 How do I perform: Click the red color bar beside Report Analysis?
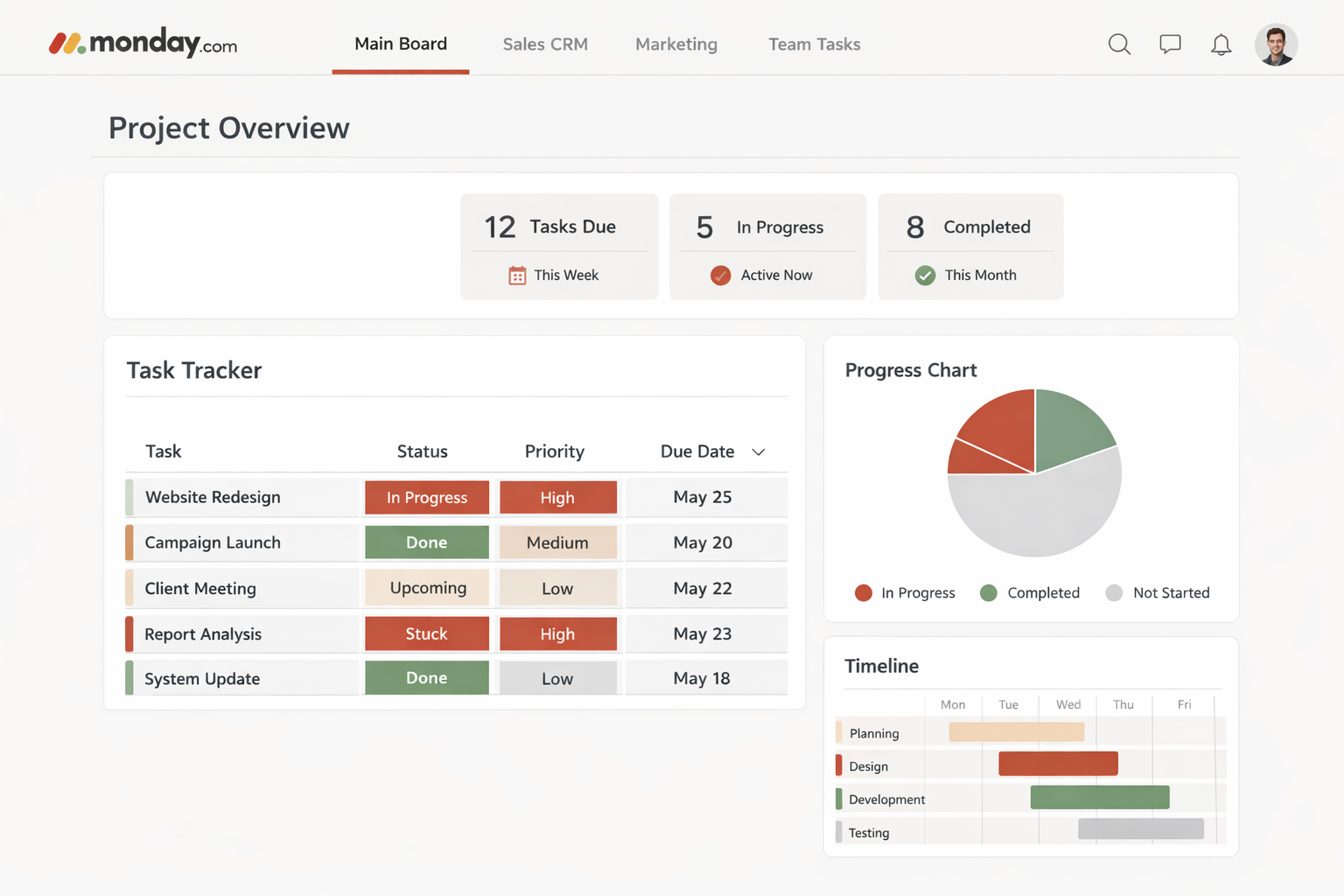(x=129, y=633)
